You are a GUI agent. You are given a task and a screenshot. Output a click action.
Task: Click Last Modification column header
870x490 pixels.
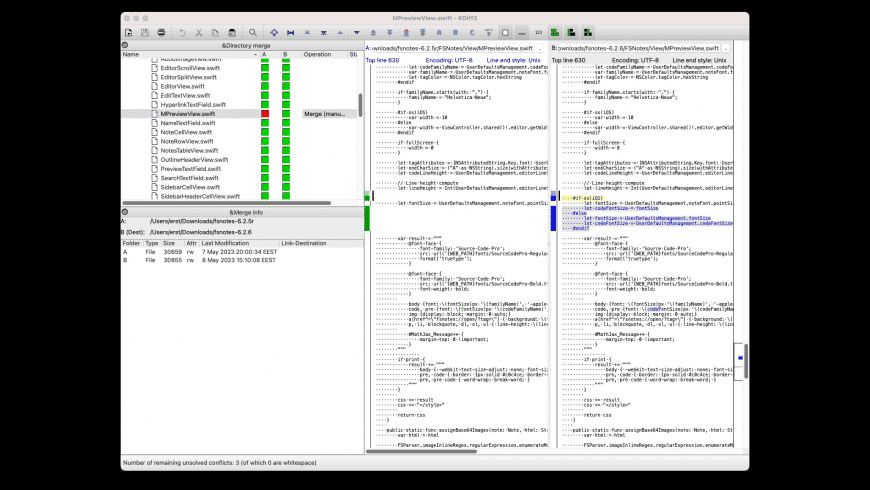[x=240, y=243]
